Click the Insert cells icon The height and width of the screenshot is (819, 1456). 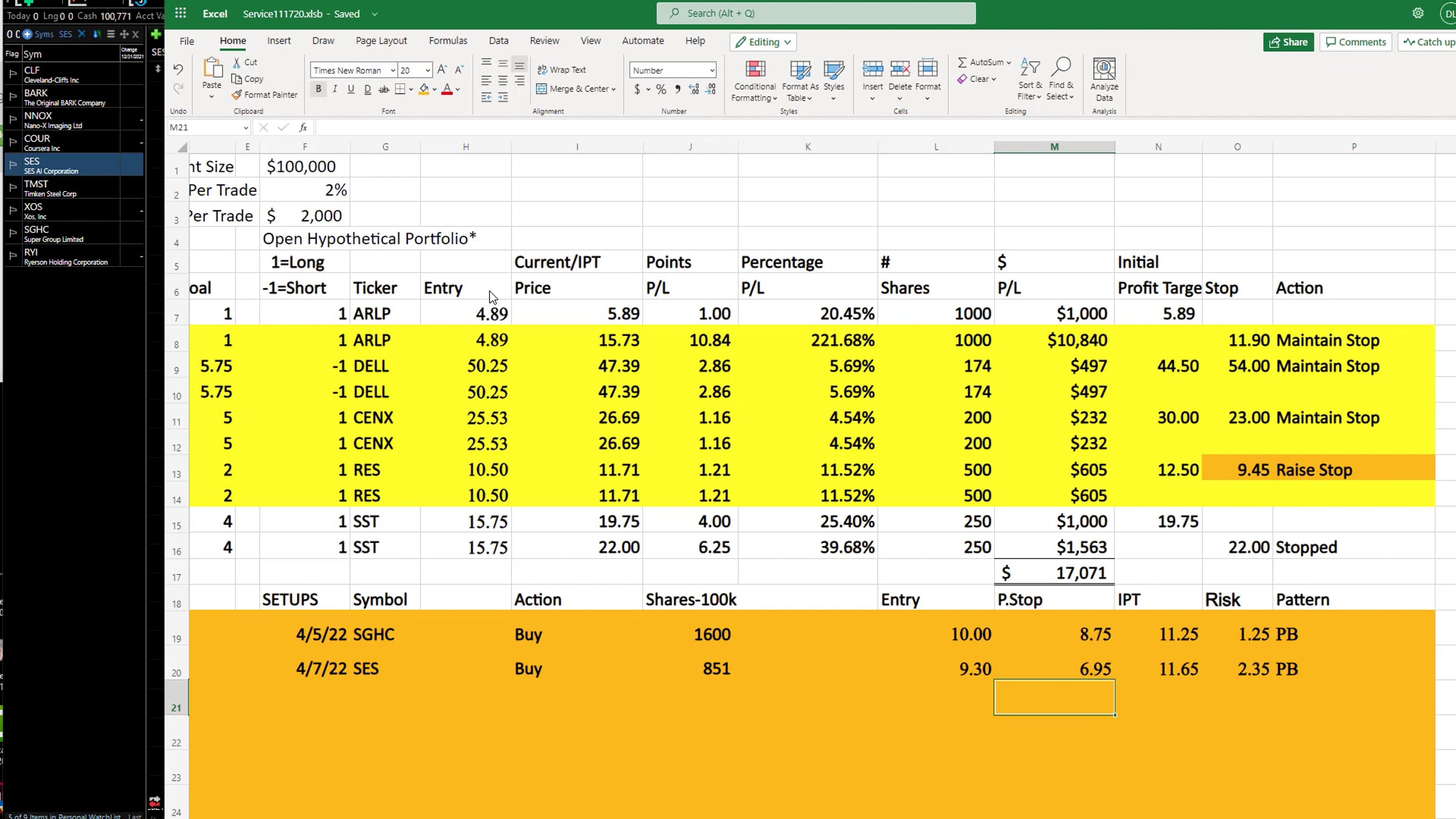872,69
